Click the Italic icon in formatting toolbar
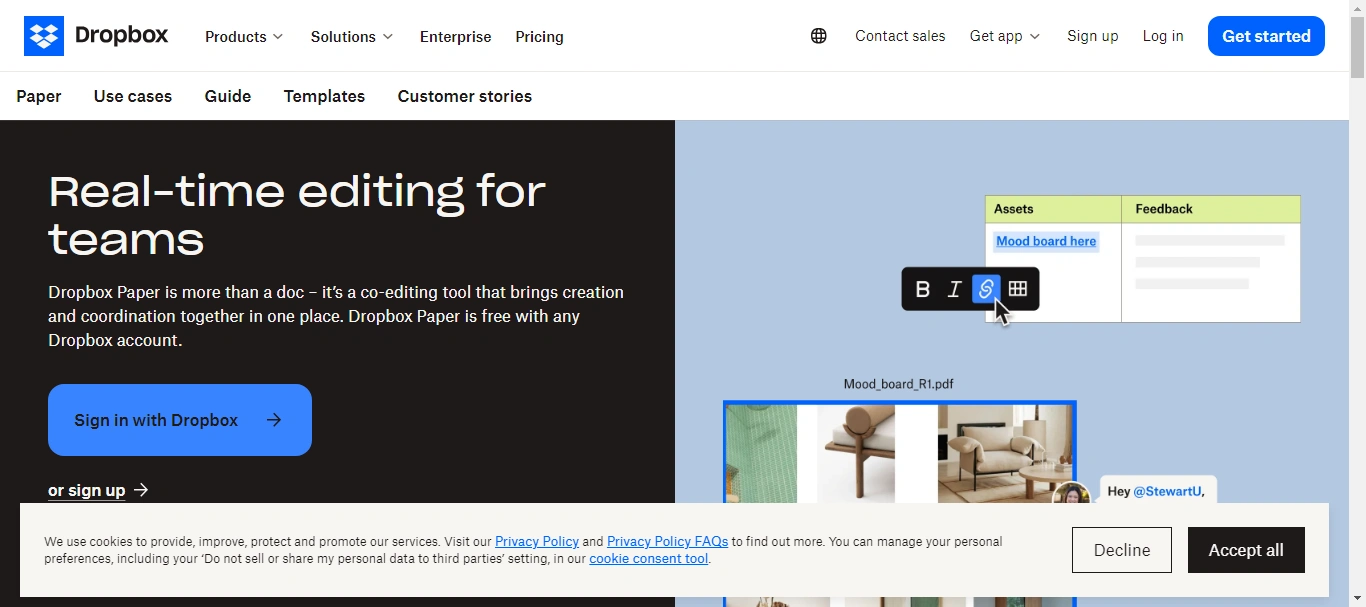The image size is (1366, 607). (954, 289)
